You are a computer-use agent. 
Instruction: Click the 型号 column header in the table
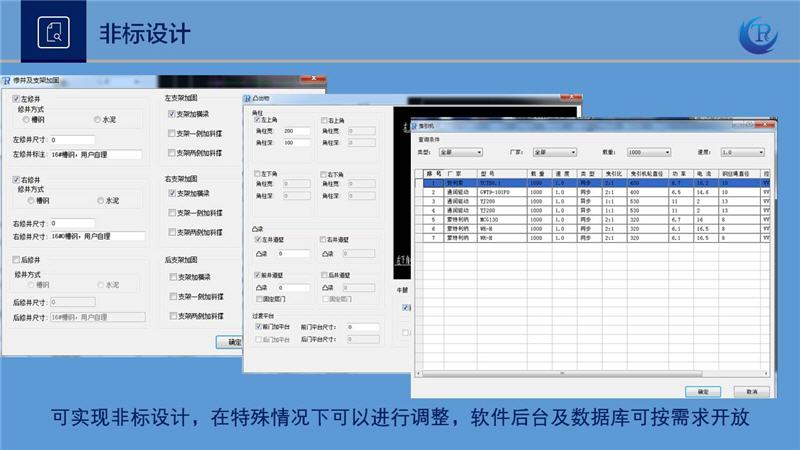pyautogui.click(x=489, y=174)
